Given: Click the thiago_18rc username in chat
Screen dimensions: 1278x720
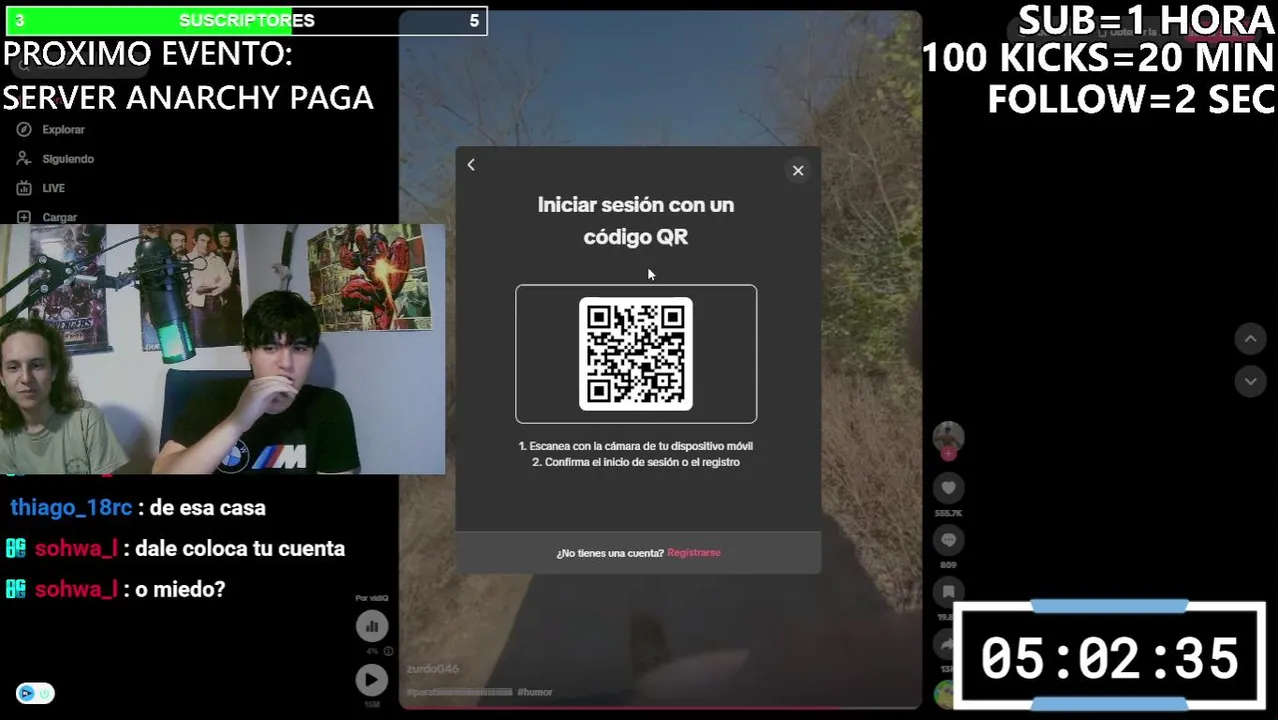Looking at the screenshot, I should pos(71,508).
